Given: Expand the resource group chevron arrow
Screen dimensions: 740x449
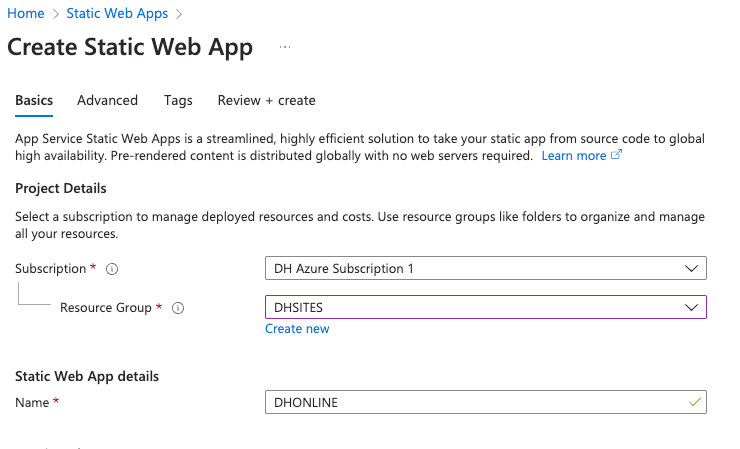Looking at the screenshot, I should coord(691,308).
